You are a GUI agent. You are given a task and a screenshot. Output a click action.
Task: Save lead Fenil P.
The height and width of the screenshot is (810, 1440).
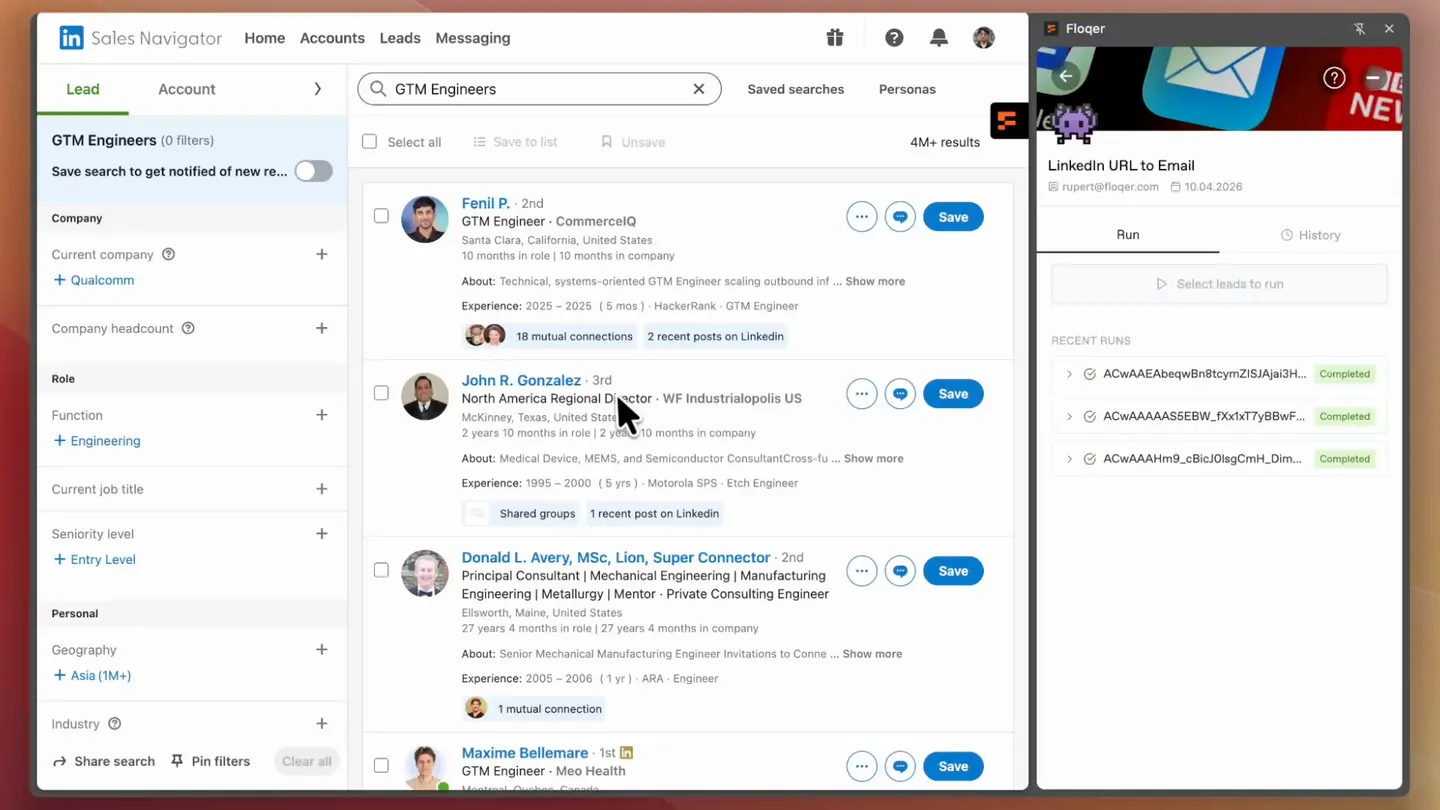point(953,217)
